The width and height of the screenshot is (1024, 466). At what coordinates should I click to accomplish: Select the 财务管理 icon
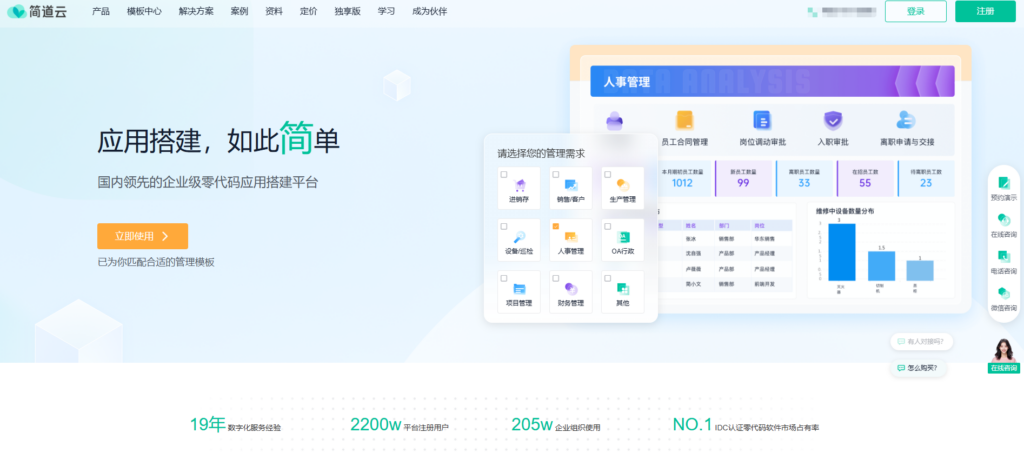571,288
